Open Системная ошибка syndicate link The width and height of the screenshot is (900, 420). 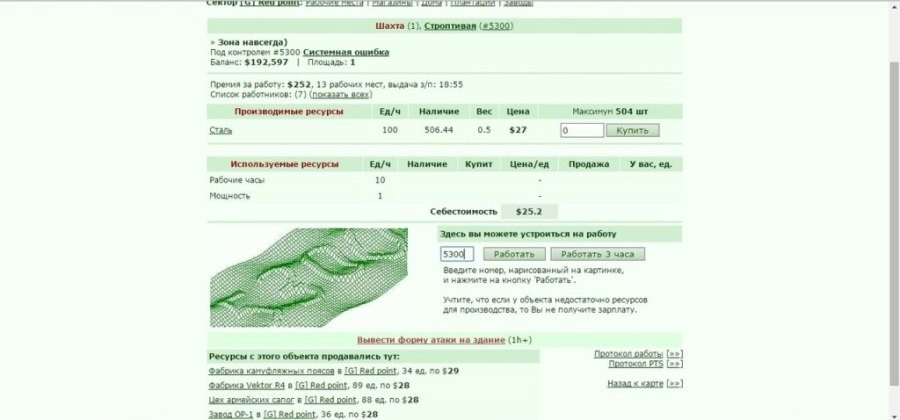pyautogui.click(x=346, y=52)
